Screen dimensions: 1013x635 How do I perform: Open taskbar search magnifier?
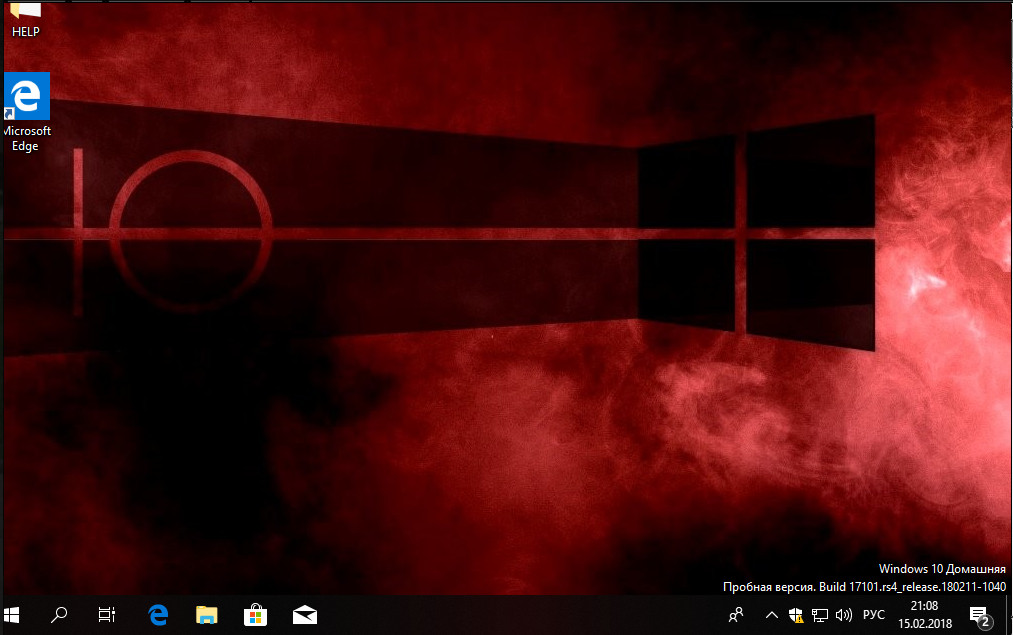59,615
